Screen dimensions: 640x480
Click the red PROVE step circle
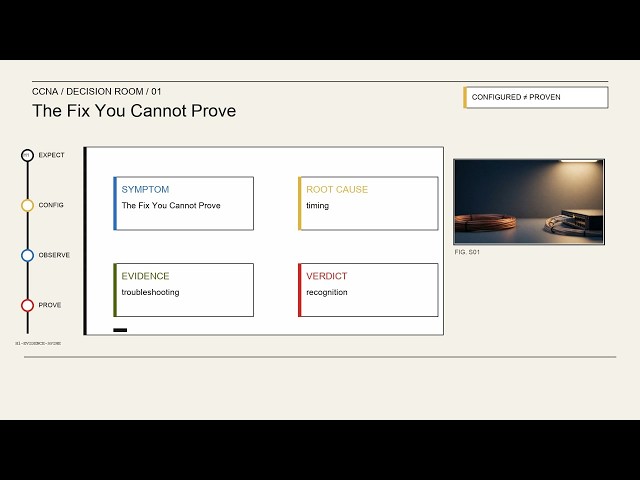click(27, 305)
